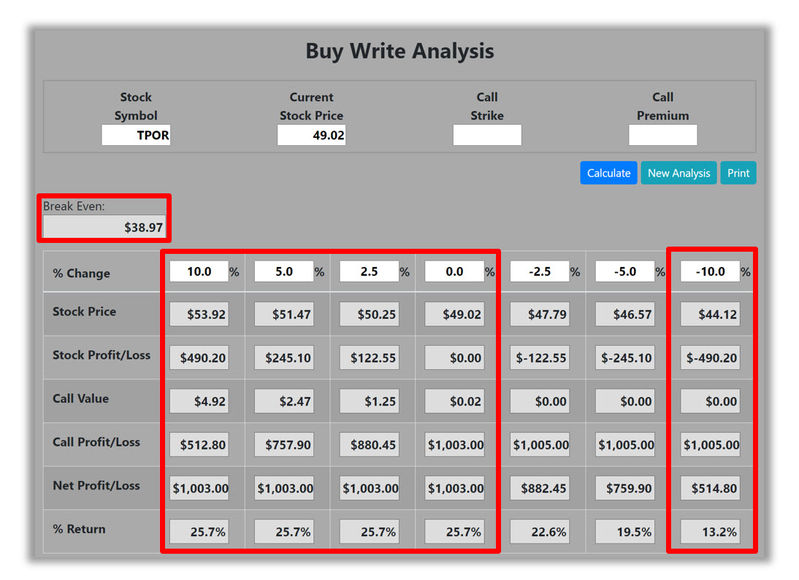Viewport: 799px width, 580px height.
Task: Edit the 5.0 percent change field
Action: click(284, 271)
